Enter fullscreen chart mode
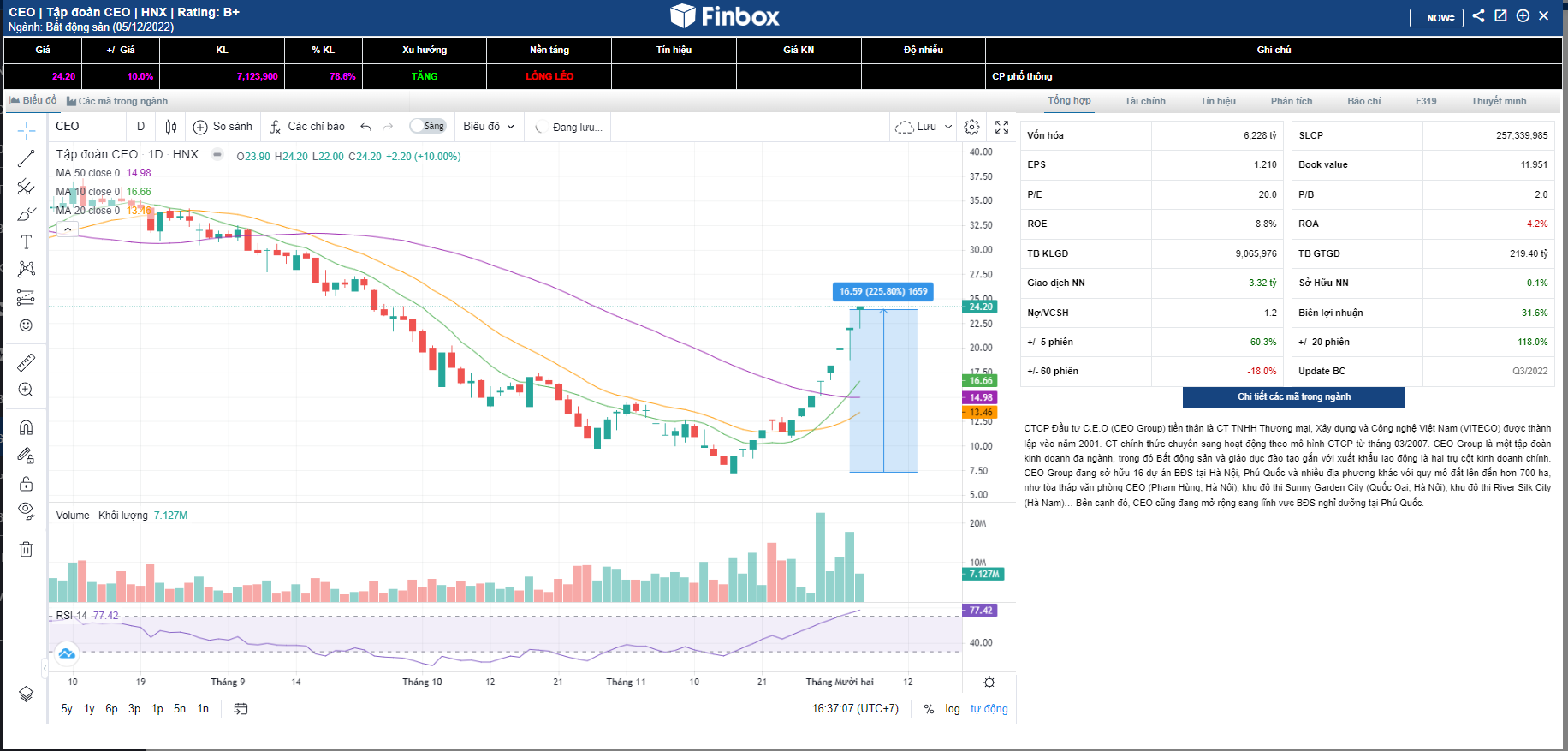Viewport: 1568px width, 751px height. coord(1002,127)
